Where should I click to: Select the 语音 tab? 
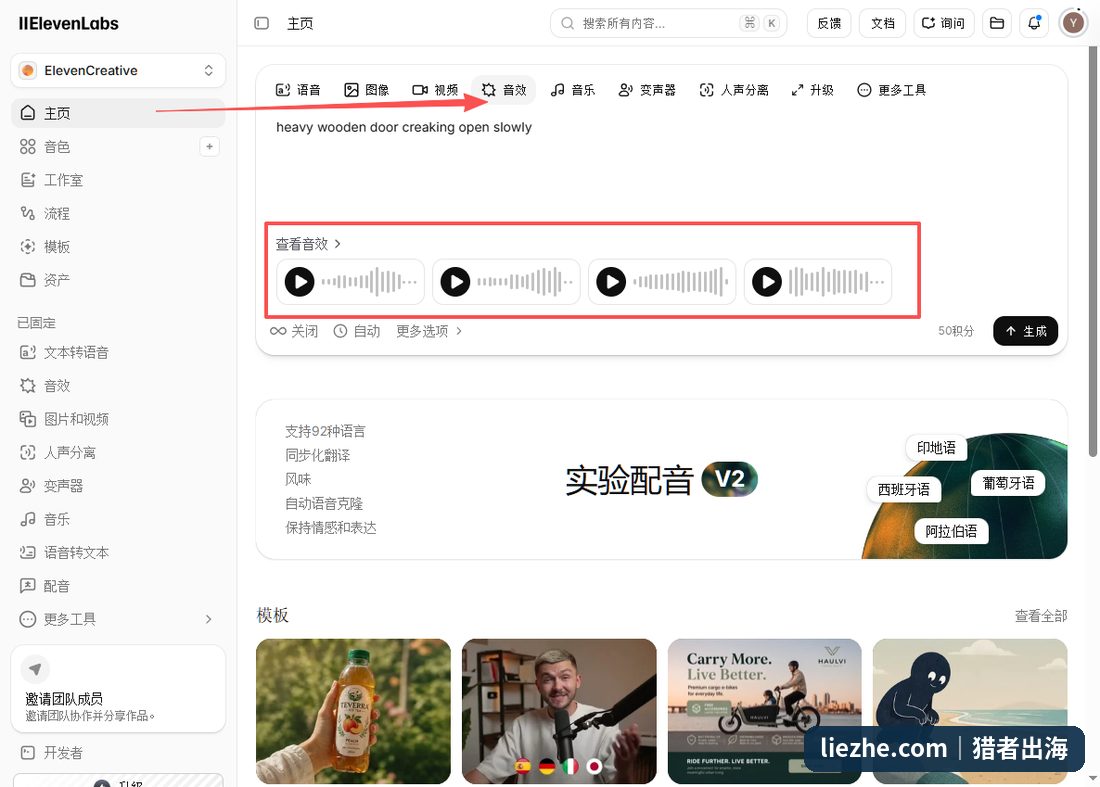coord(298,90)
